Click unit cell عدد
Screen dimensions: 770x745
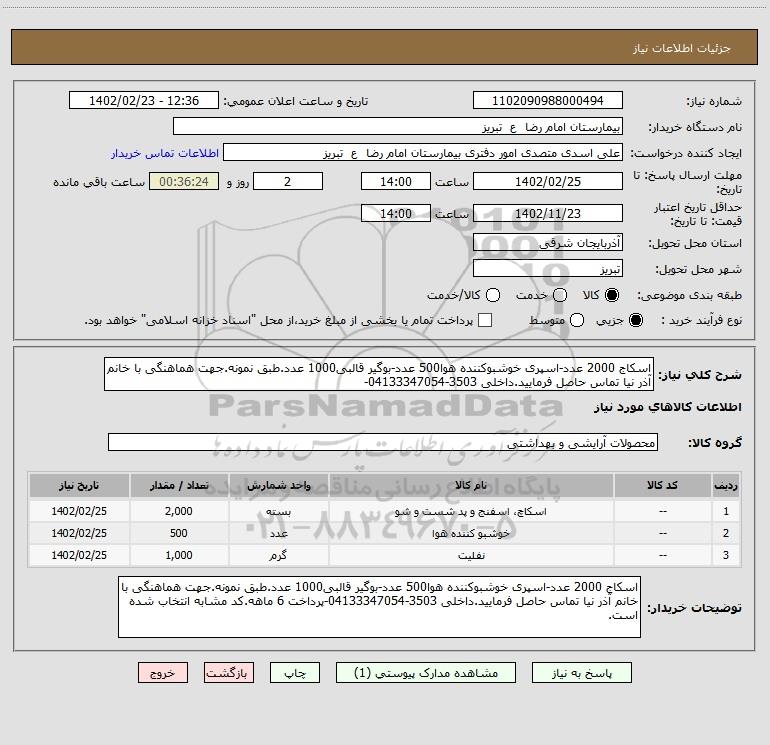[278, 533]
